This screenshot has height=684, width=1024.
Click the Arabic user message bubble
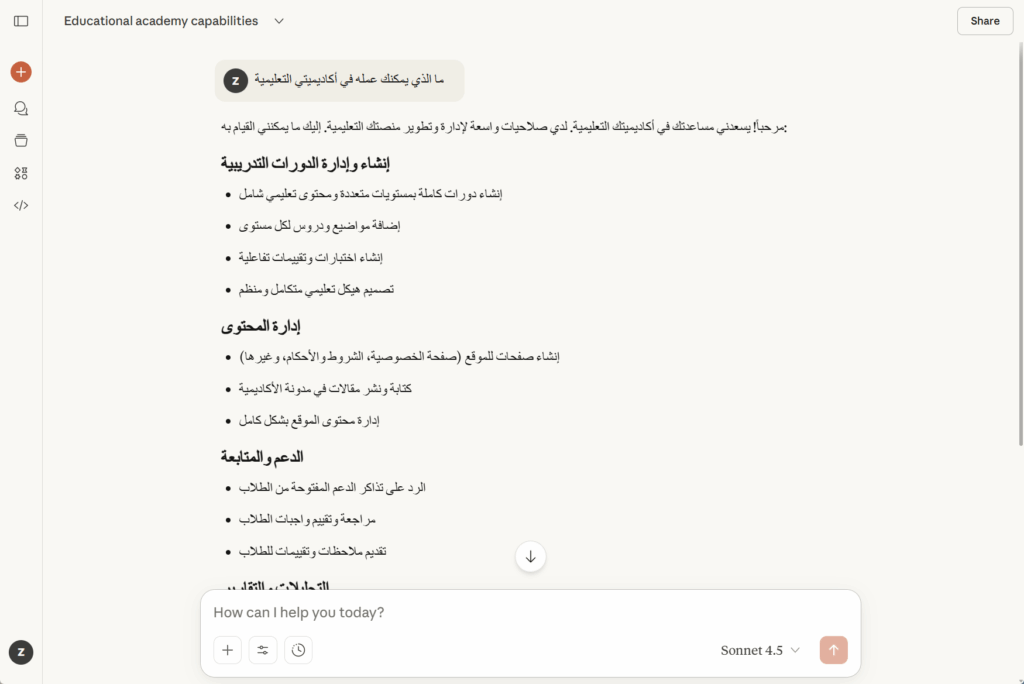(350, 80)
